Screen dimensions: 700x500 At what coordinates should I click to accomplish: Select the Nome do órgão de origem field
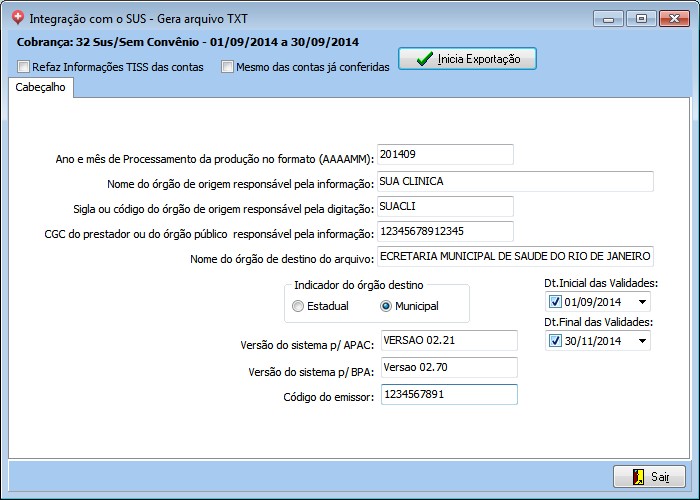515,181
